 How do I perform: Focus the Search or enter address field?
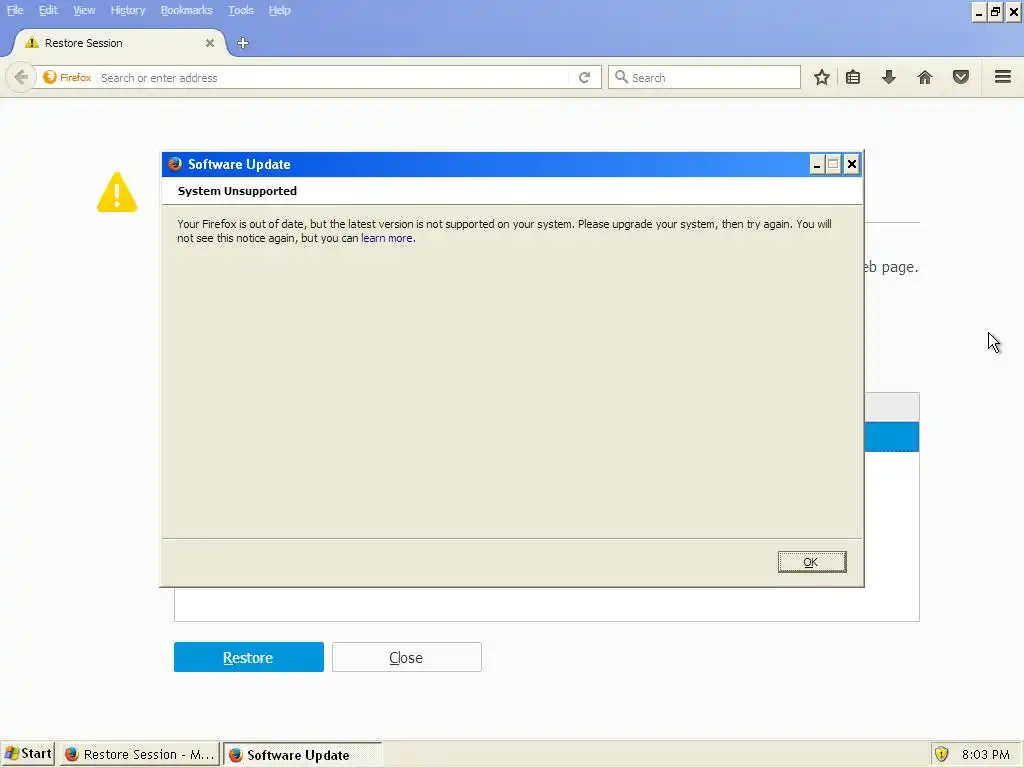click(333, 78)
